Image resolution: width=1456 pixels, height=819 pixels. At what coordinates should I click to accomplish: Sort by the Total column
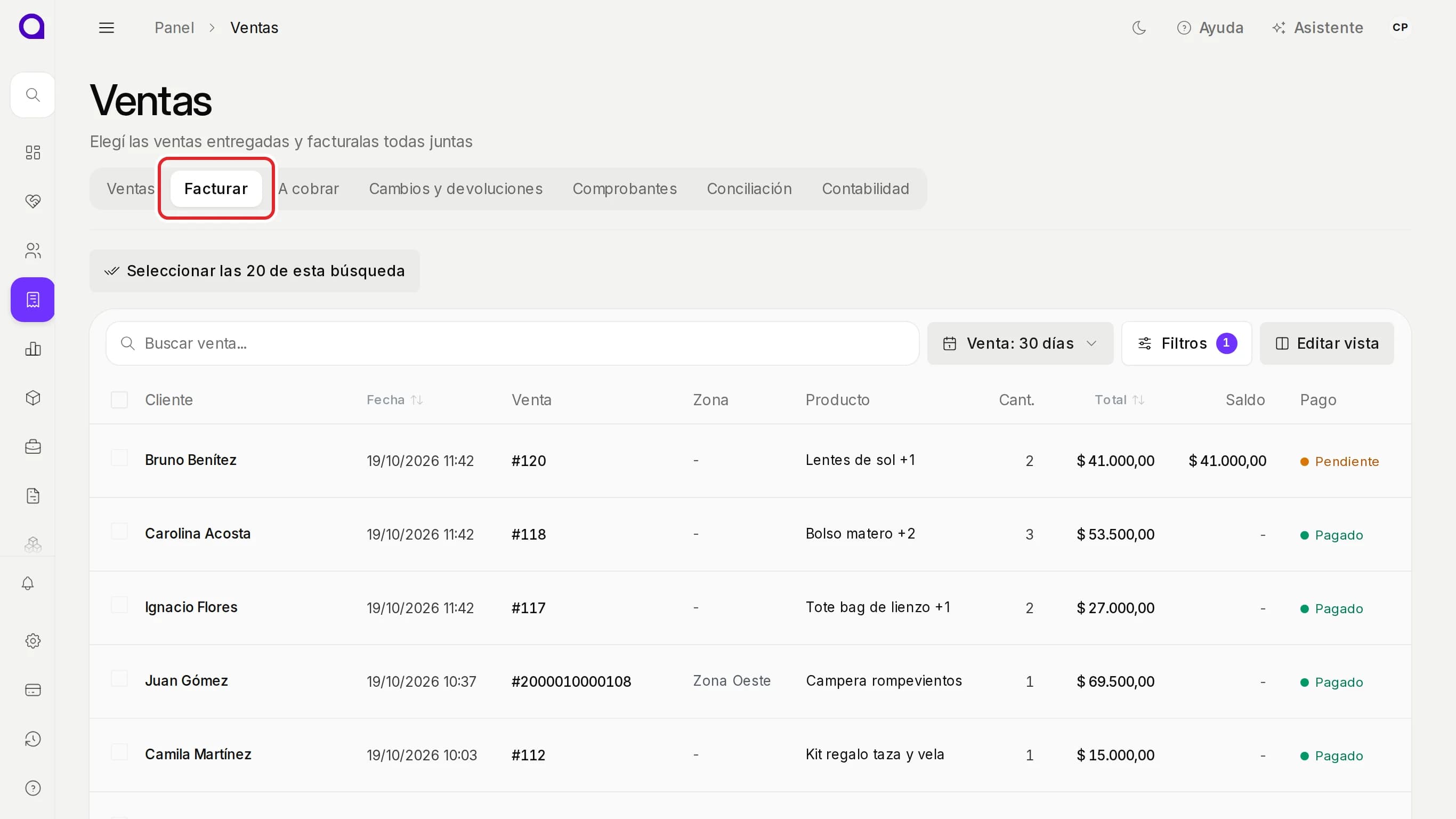[x=1120, y=400]
